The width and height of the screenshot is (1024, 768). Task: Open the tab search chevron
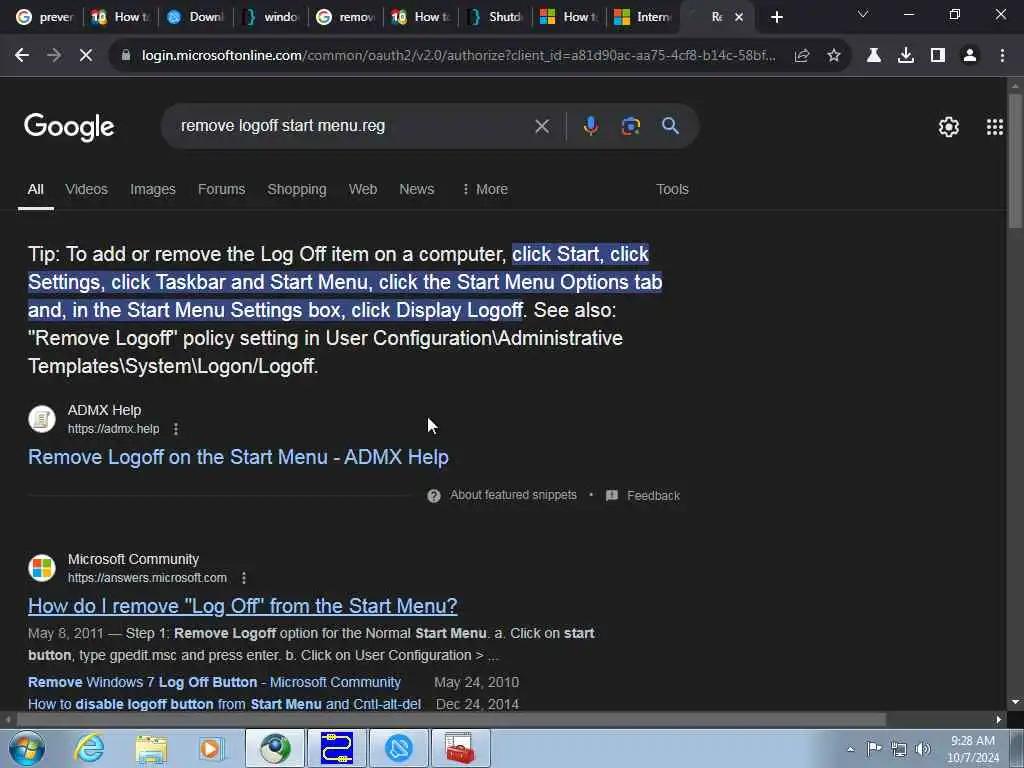[863, 14]
